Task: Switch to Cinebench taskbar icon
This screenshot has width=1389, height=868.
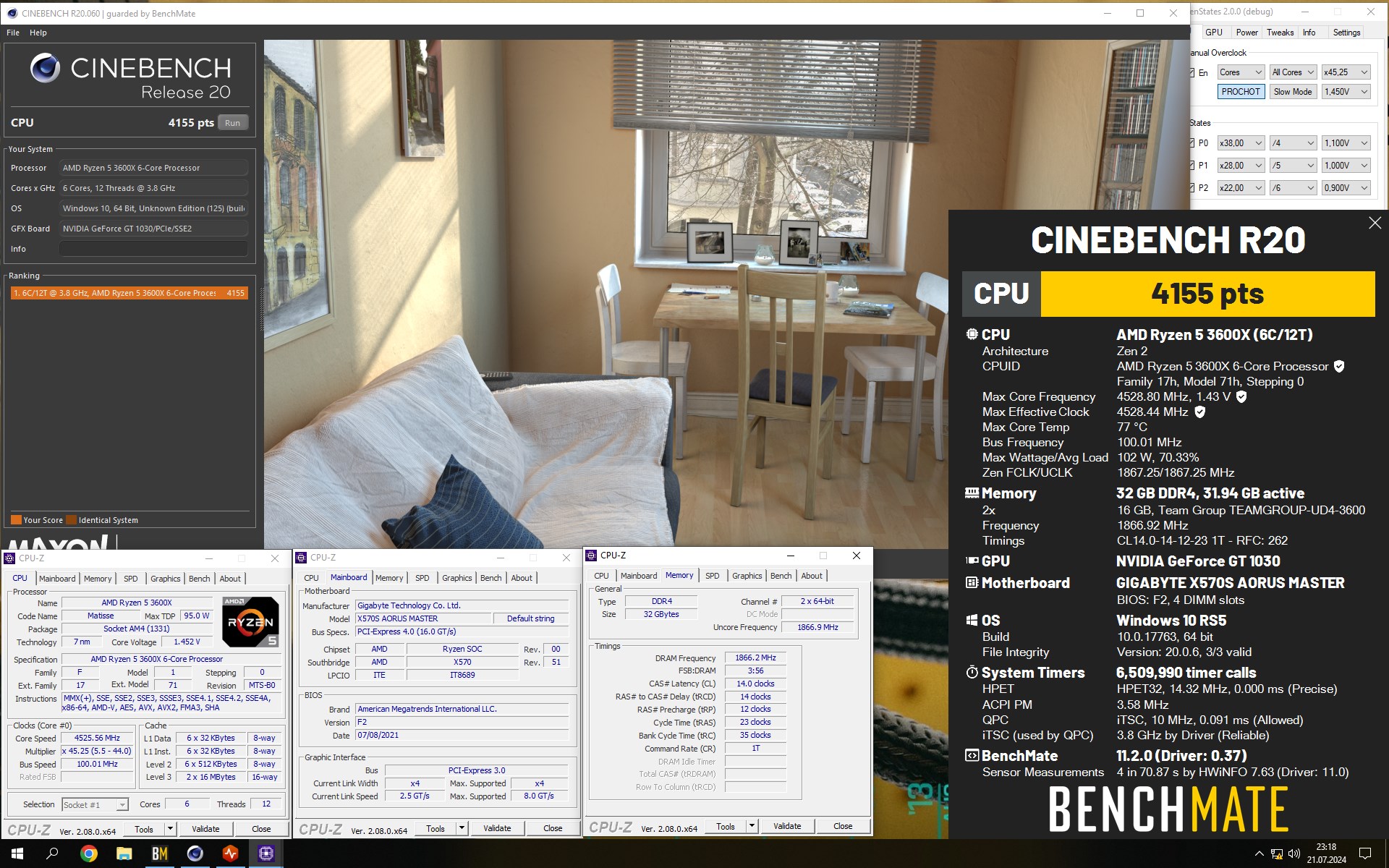Action: tap(195, 854)
